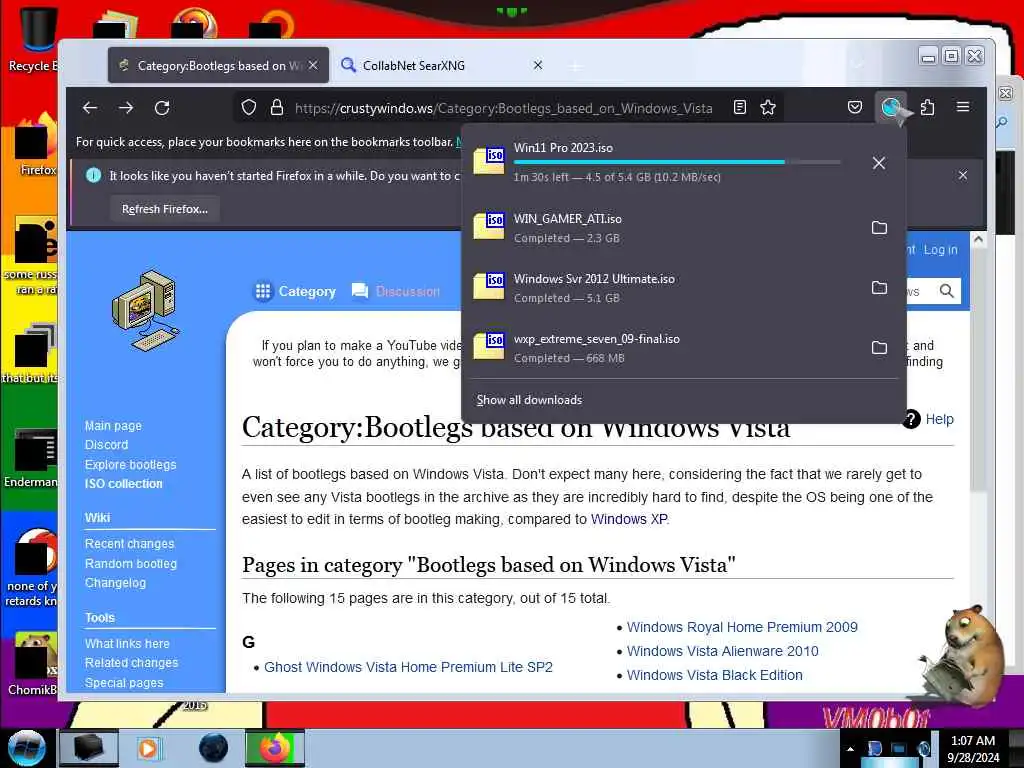Viewport: 1024px width, 768px height.
Task: Open Discord sidebar link
Action: (x=106, y=445)
